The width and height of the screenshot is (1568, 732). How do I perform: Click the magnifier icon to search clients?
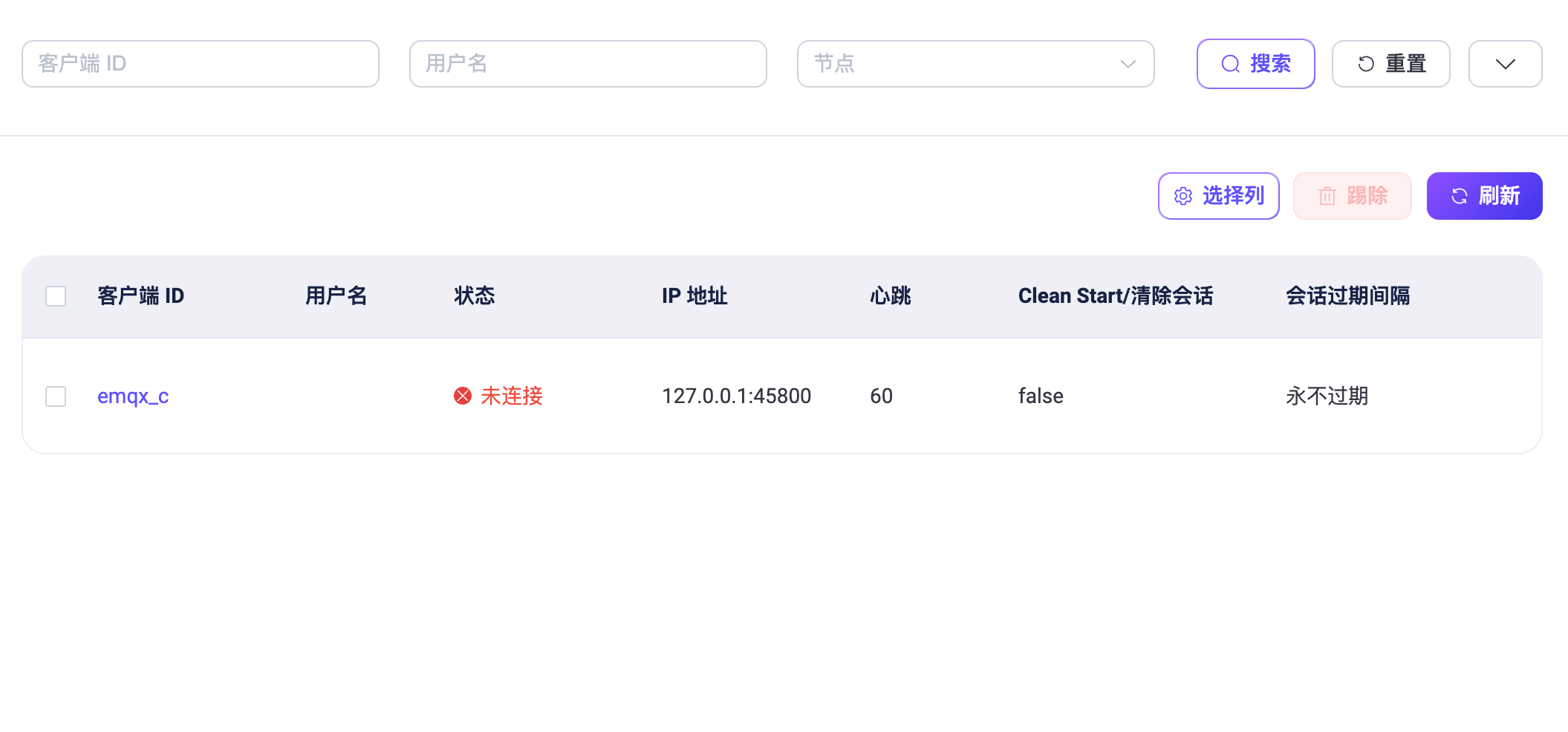coord(1231,64)
